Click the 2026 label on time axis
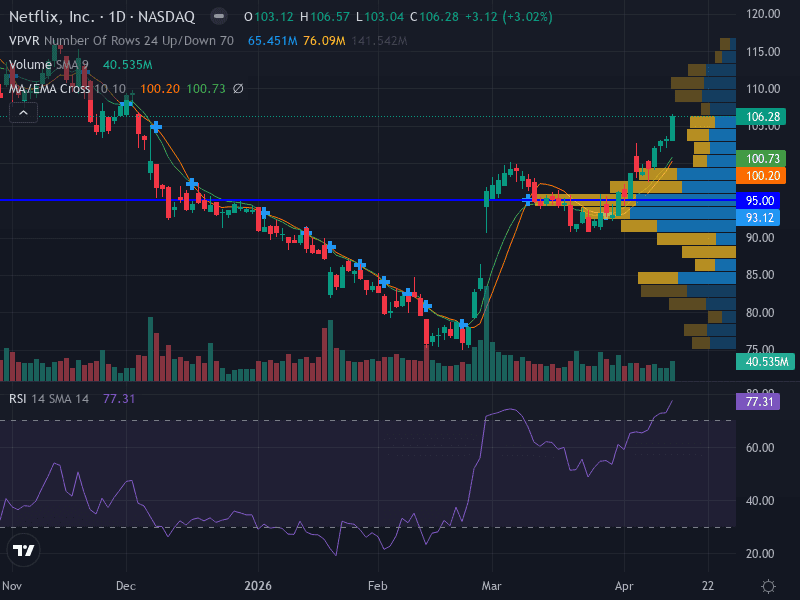The image size is (800, 600). point(258,586)
